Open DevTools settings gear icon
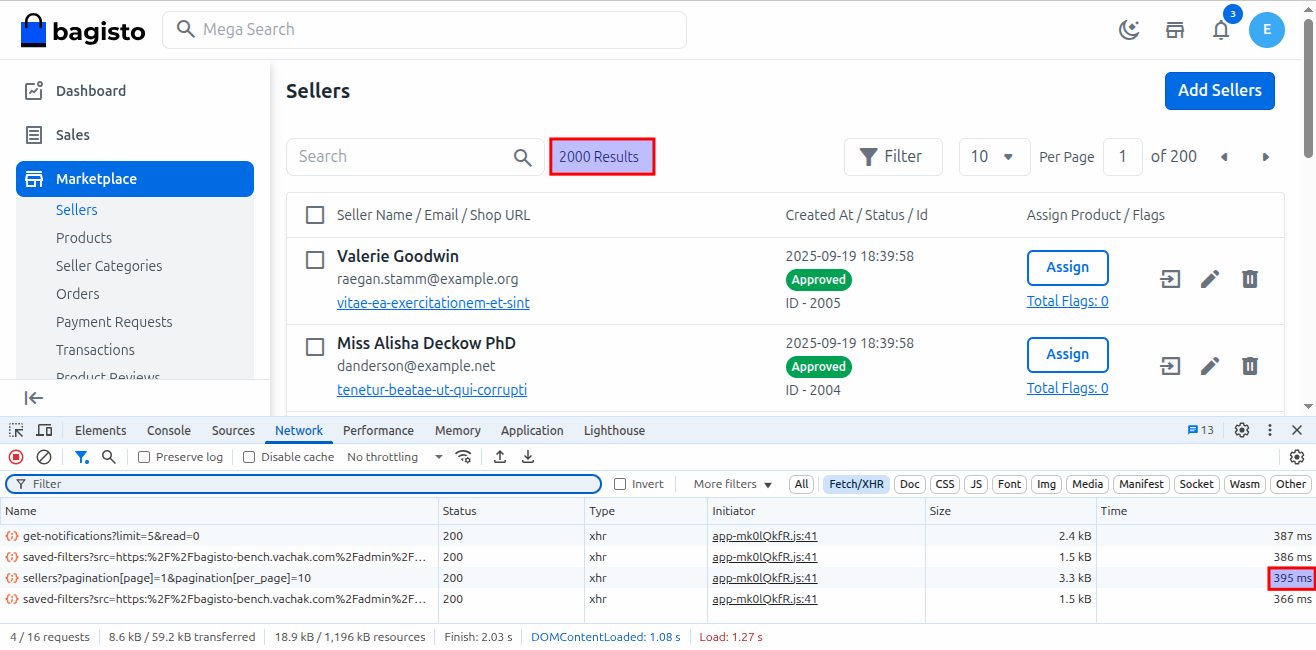The image size is (1316, 650). pos(1242,430)
